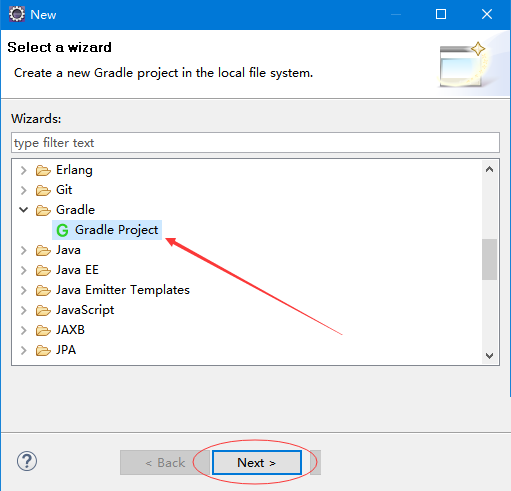Screen dimensions: 511x491
Task: Click the wizard list scrollbar thumb
Action: tap(489, 259)
